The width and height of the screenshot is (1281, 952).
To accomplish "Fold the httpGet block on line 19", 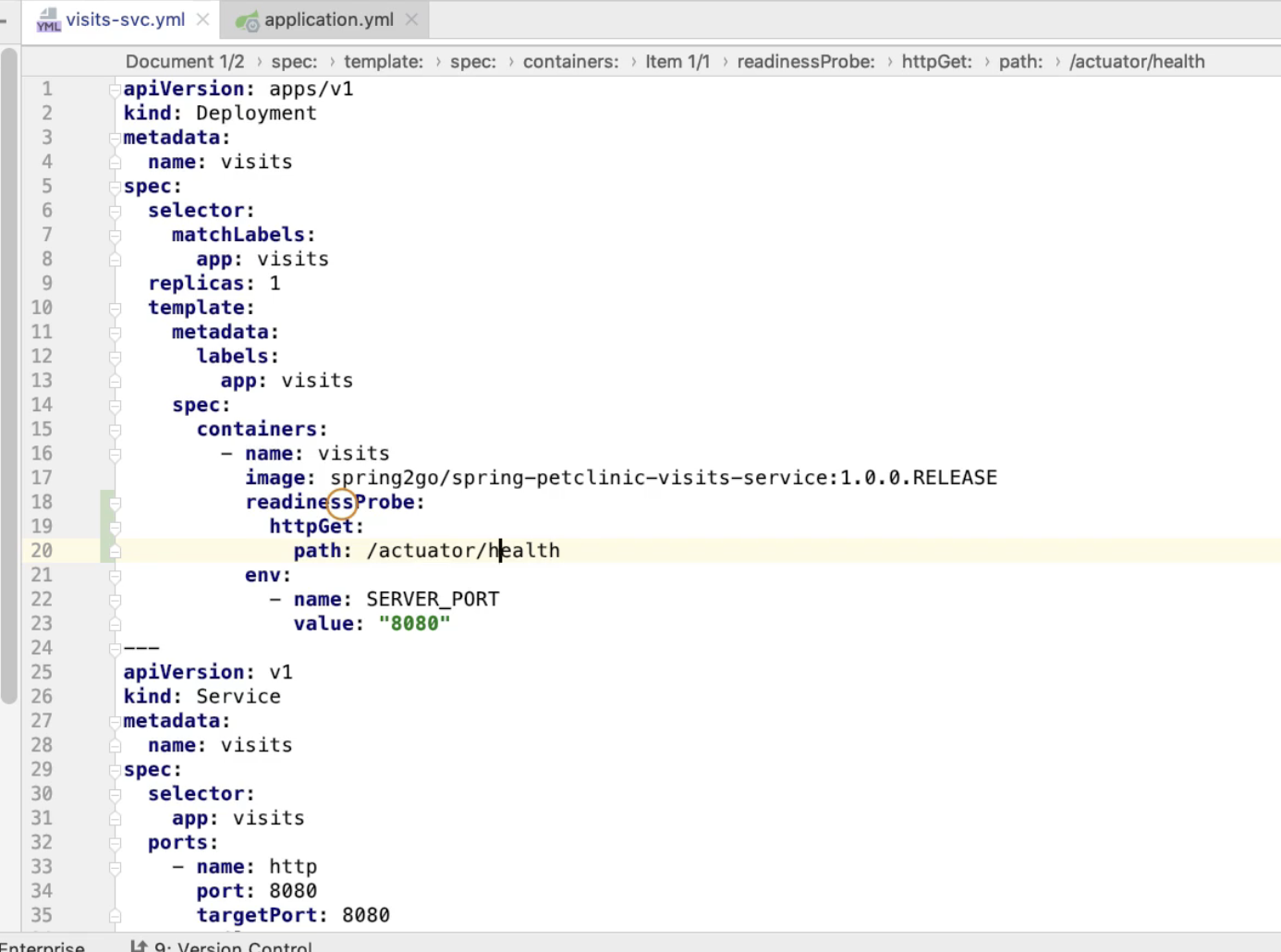I will 115,527.
